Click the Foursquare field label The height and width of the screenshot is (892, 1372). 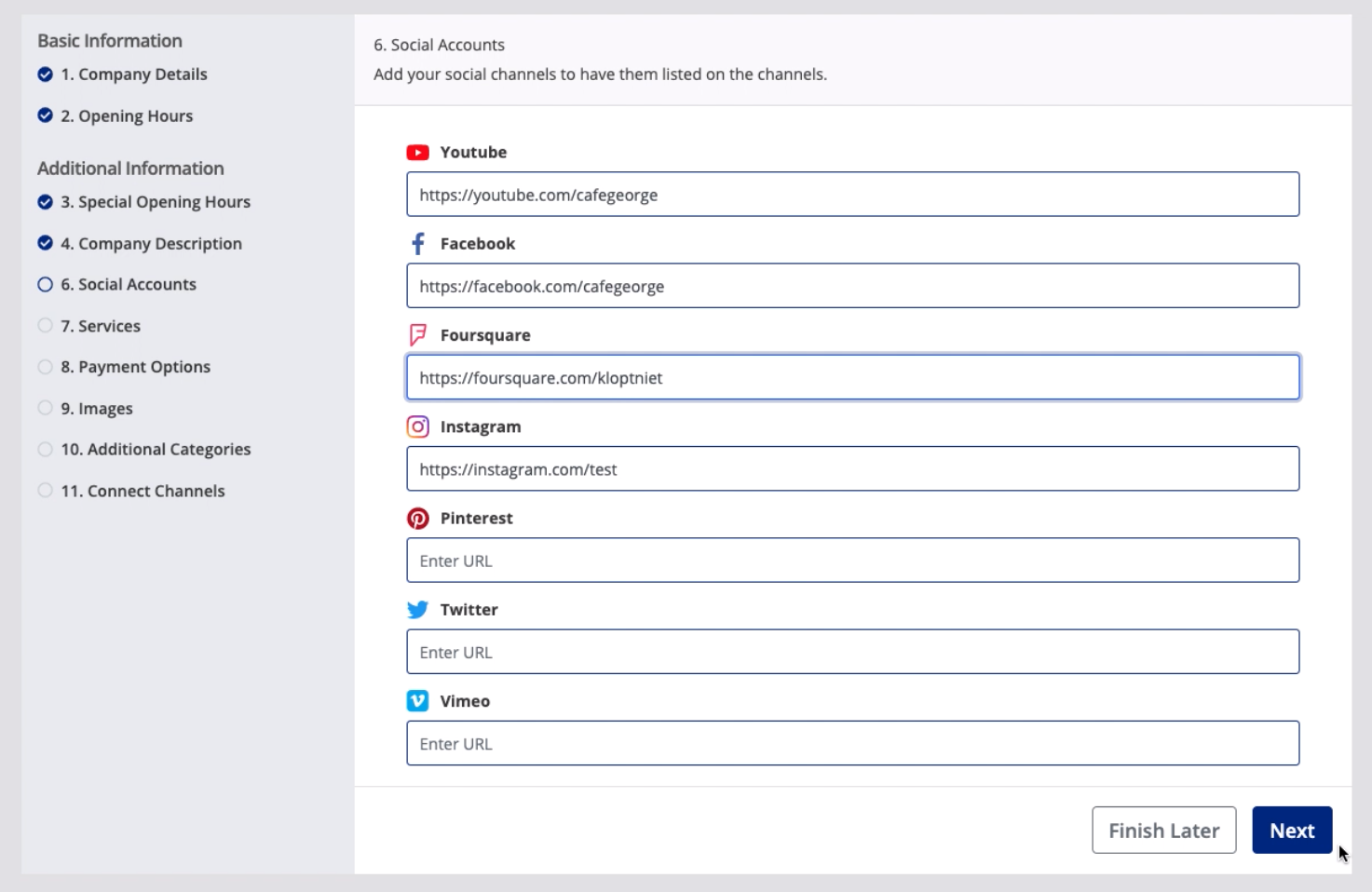[x=485, y=335]
